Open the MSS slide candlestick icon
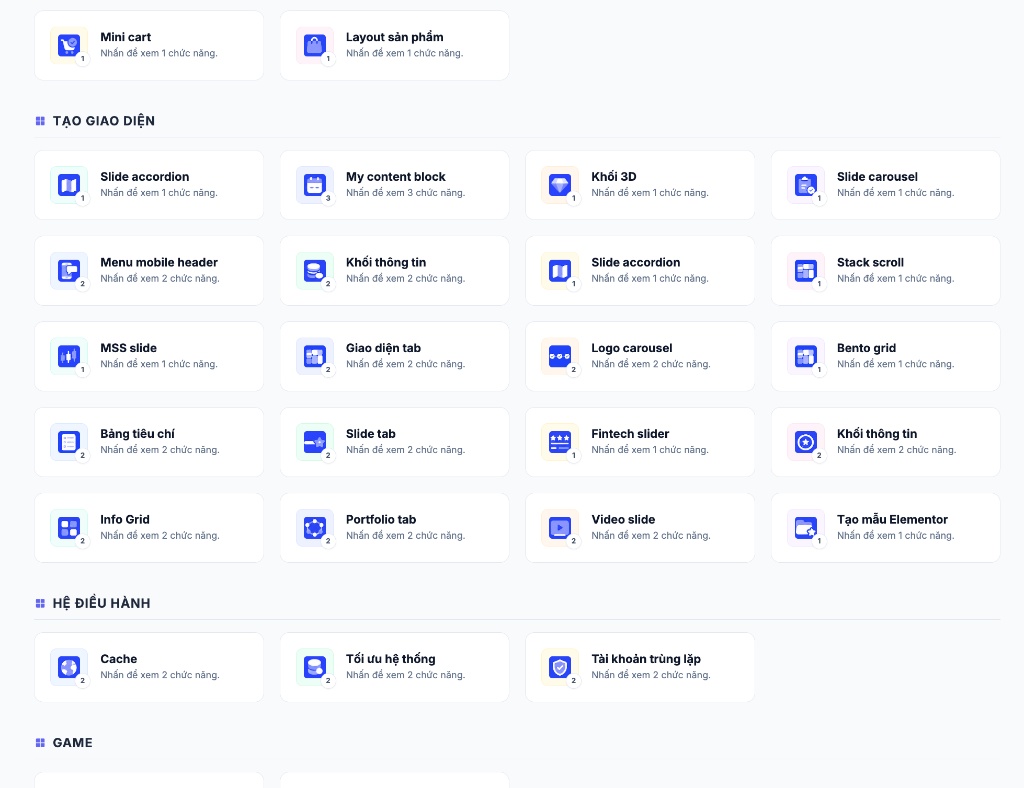This screenshot has width=1024, height=788. click(69, 356)
